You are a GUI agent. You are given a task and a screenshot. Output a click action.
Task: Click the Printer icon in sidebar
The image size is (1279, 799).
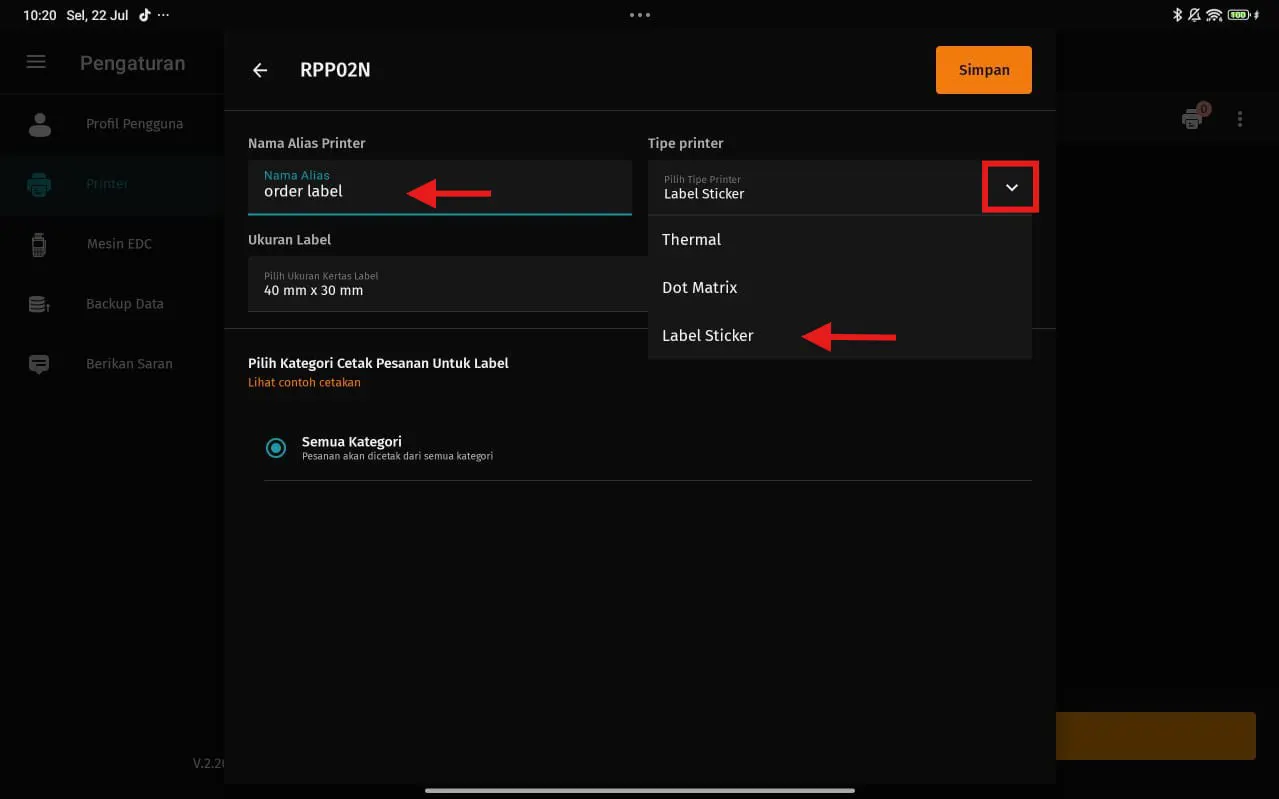click(40, 184)
